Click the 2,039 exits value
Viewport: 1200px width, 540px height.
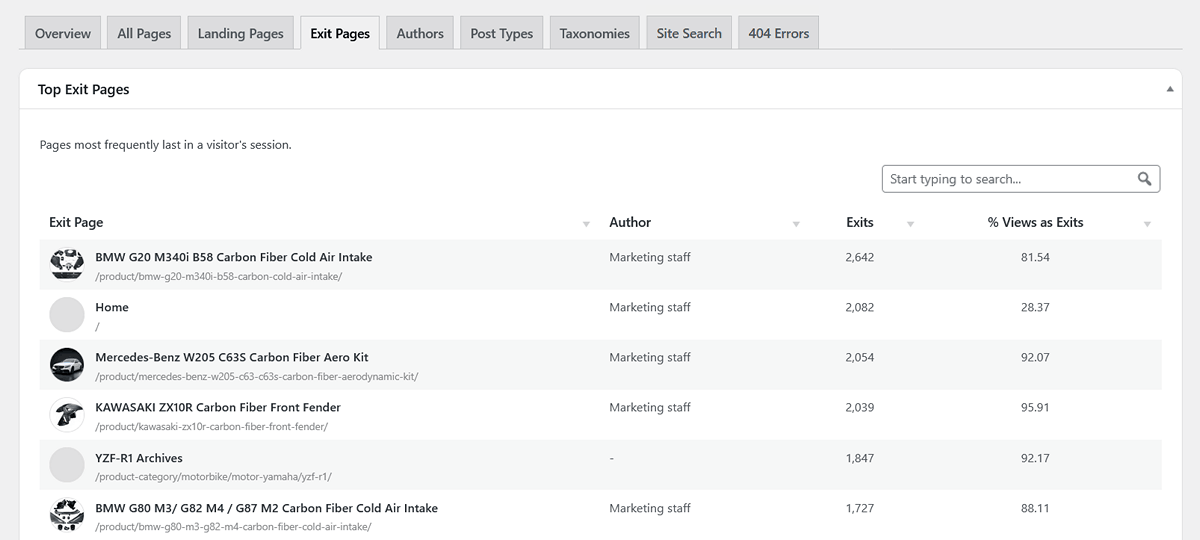coord(859,407)
